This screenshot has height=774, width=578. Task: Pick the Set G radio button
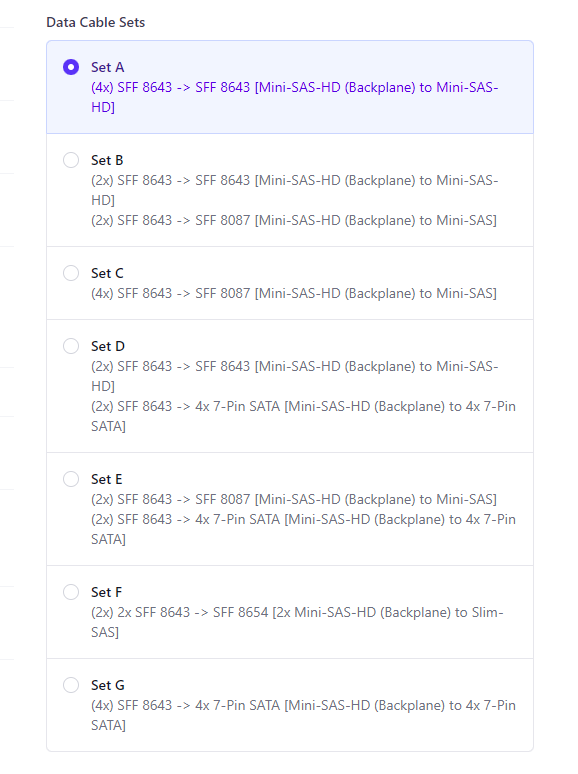[x=71, y=685]
